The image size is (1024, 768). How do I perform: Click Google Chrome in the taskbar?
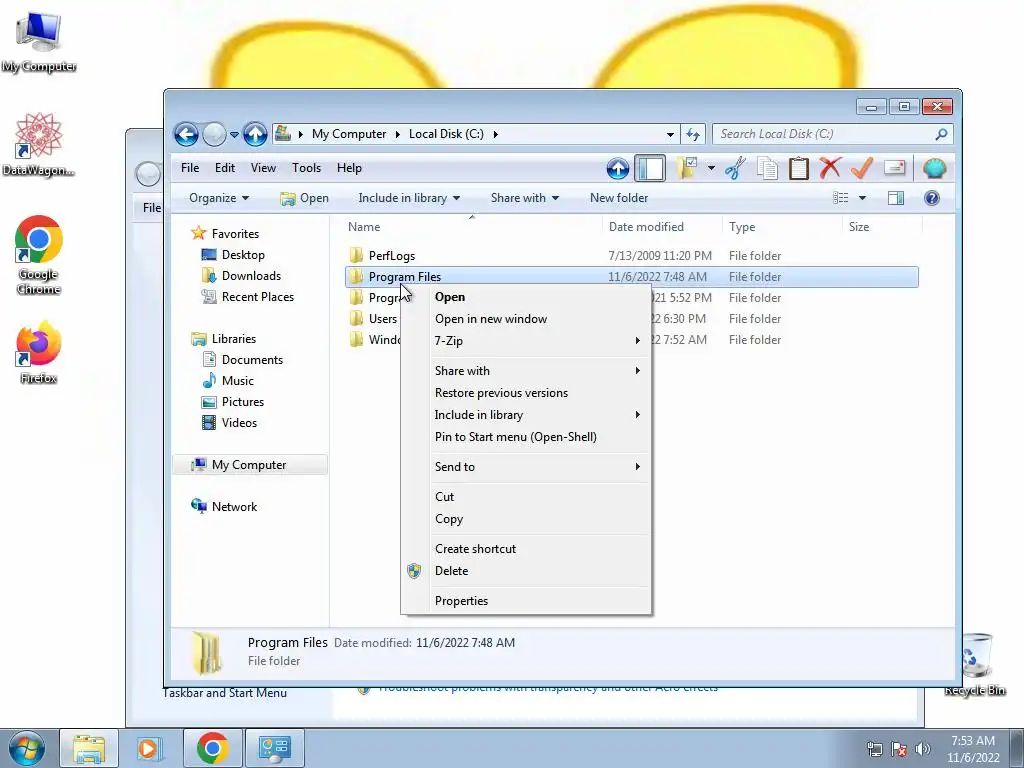pos(212,748)
